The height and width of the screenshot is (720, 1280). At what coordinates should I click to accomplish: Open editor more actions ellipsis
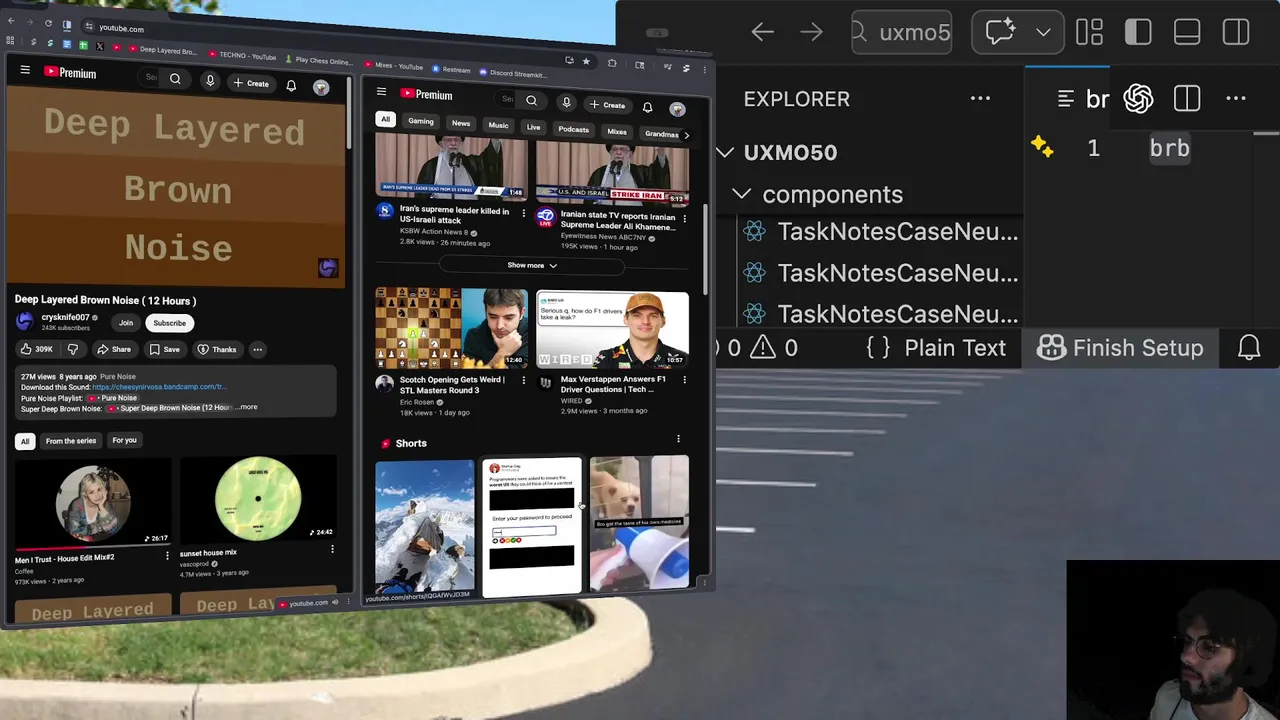1236,98
